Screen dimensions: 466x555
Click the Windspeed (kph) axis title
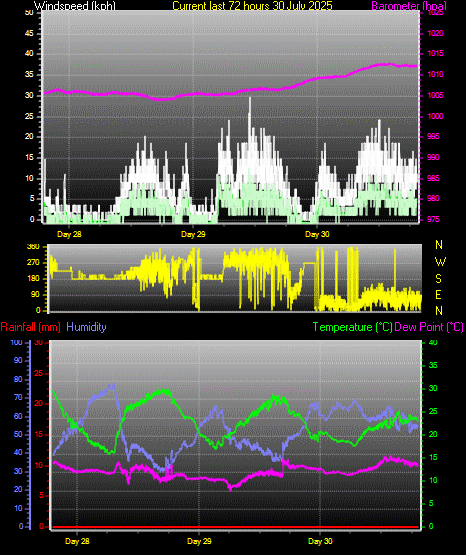75,6
